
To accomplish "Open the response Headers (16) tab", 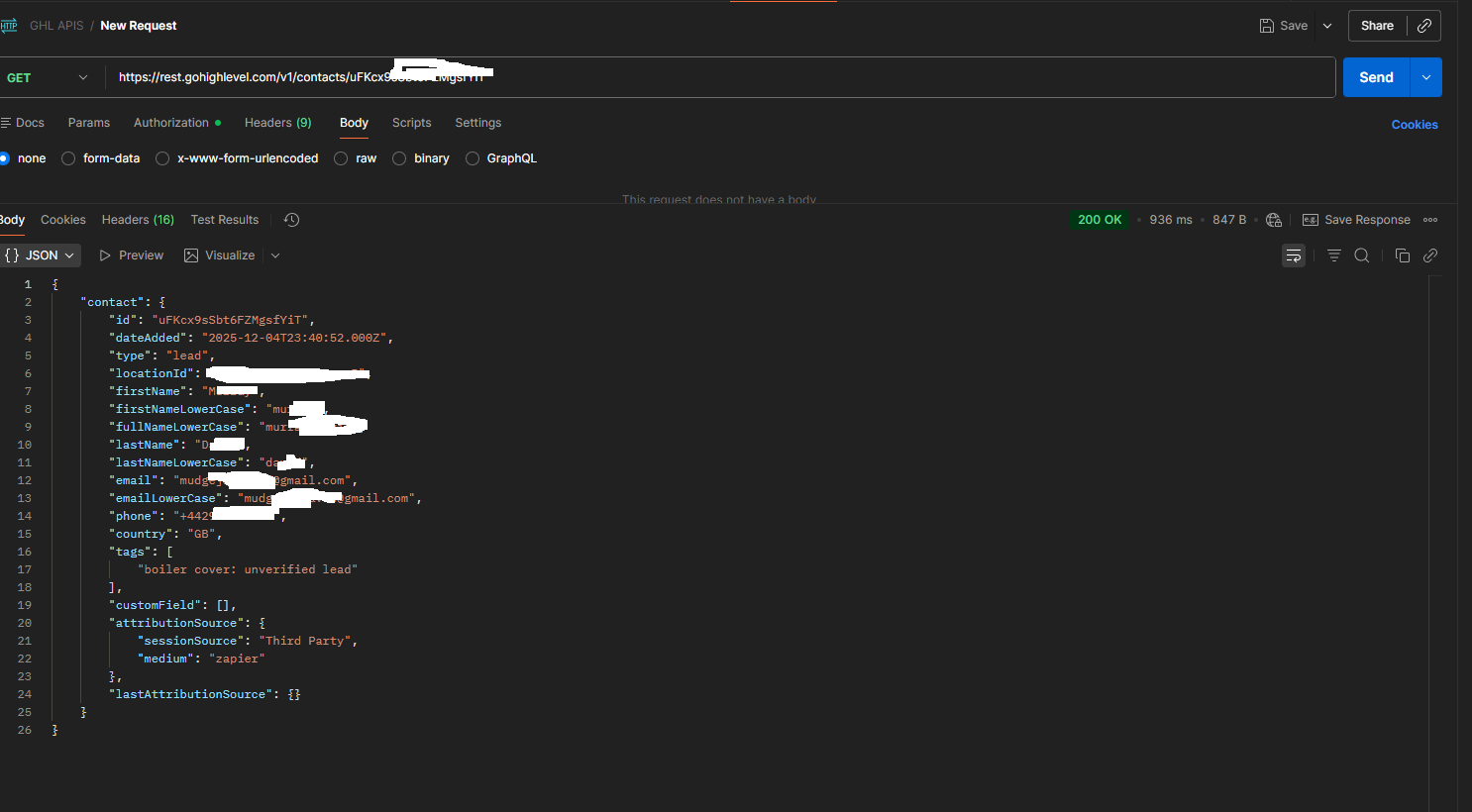I will coord(138,220).
